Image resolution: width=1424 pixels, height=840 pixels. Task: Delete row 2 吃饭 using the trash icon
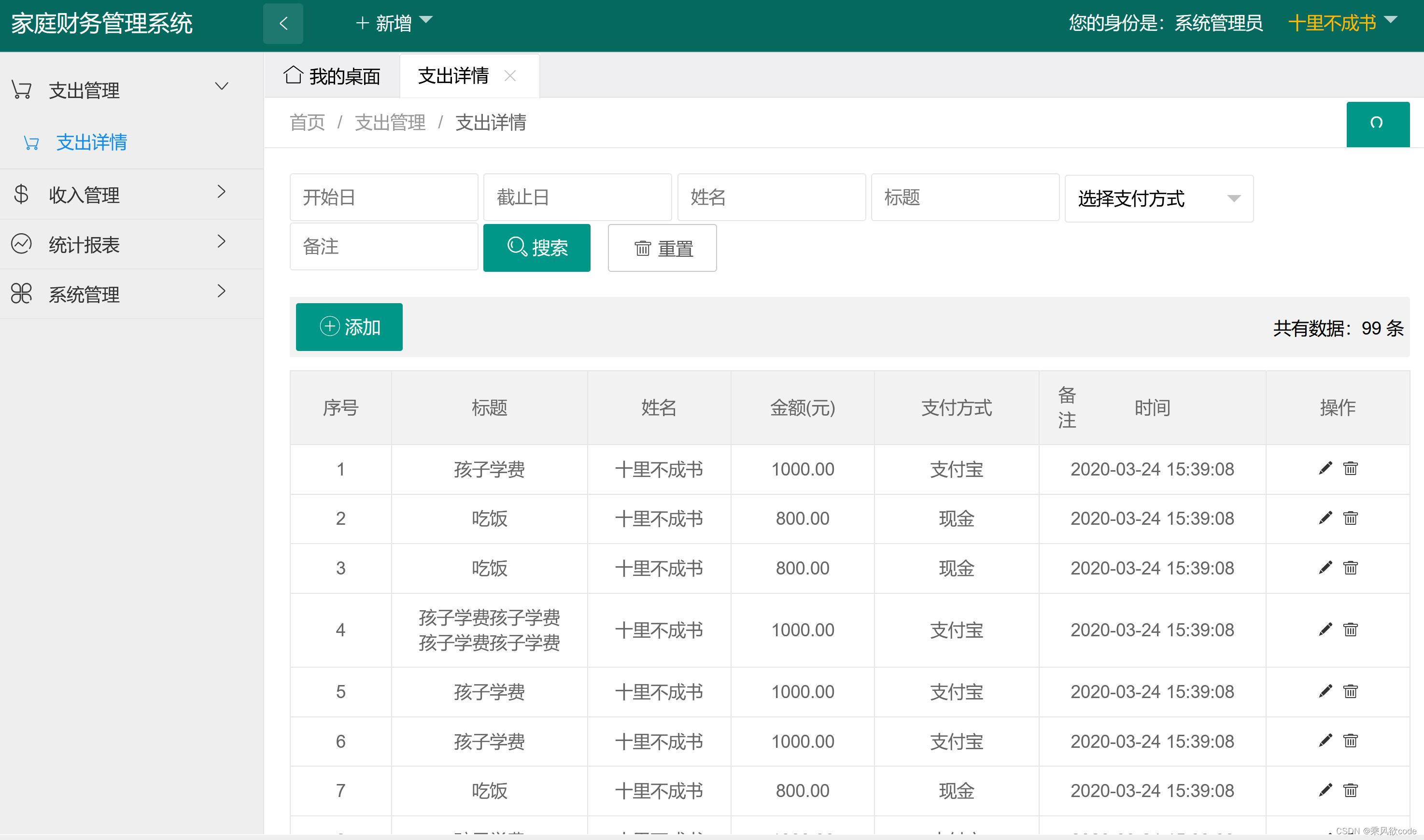1351,518
